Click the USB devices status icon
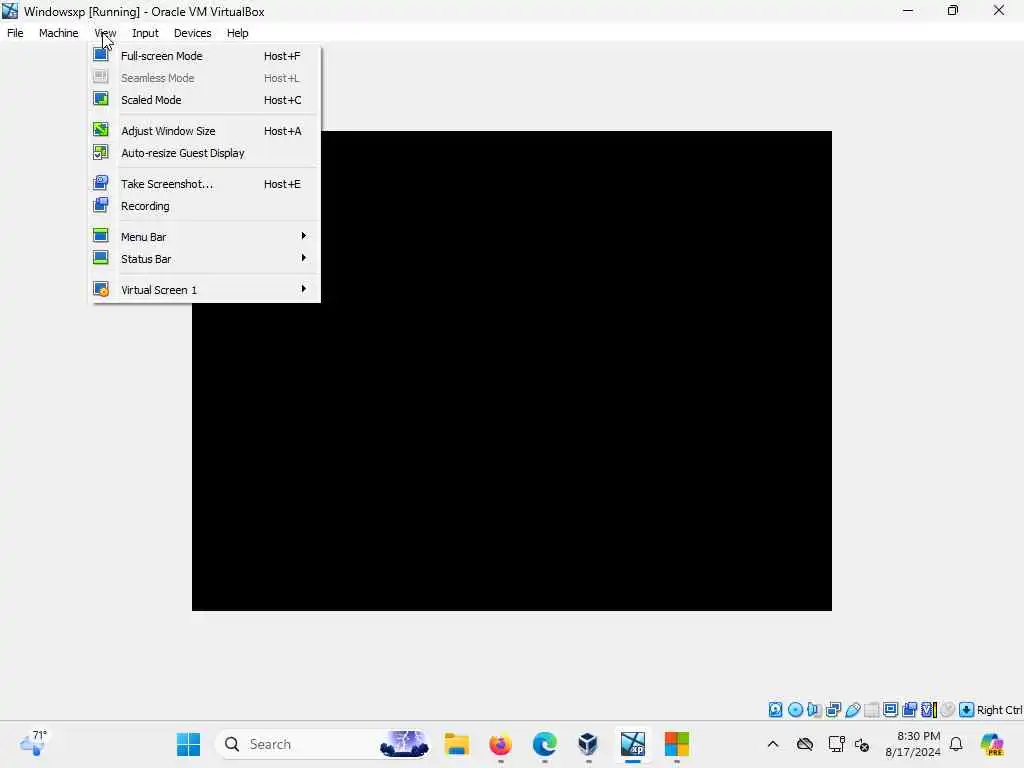The image size is (1024, 768). 852,710
